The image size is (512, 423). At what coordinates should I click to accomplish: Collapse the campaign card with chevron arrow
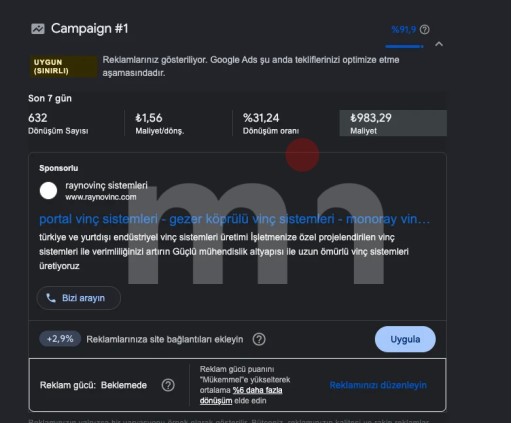439,44
